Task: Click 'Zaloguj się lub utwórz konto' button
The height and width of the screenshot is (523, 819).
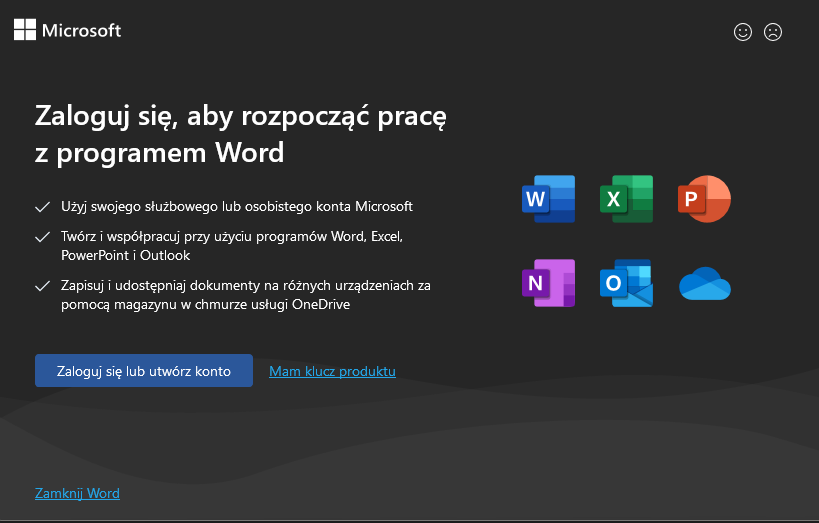Action: [x=144, y=370]
